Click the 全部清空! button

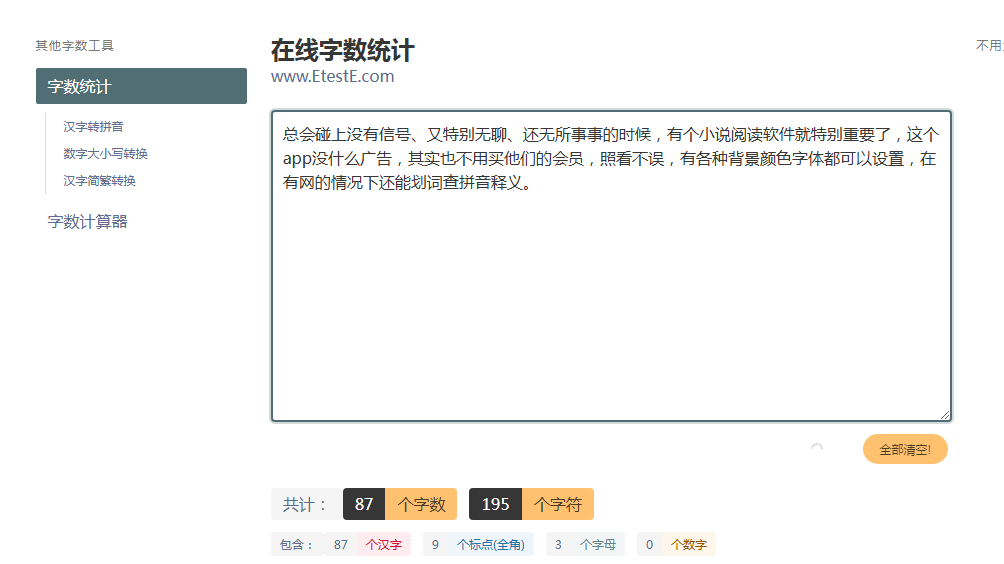[905, 449]
